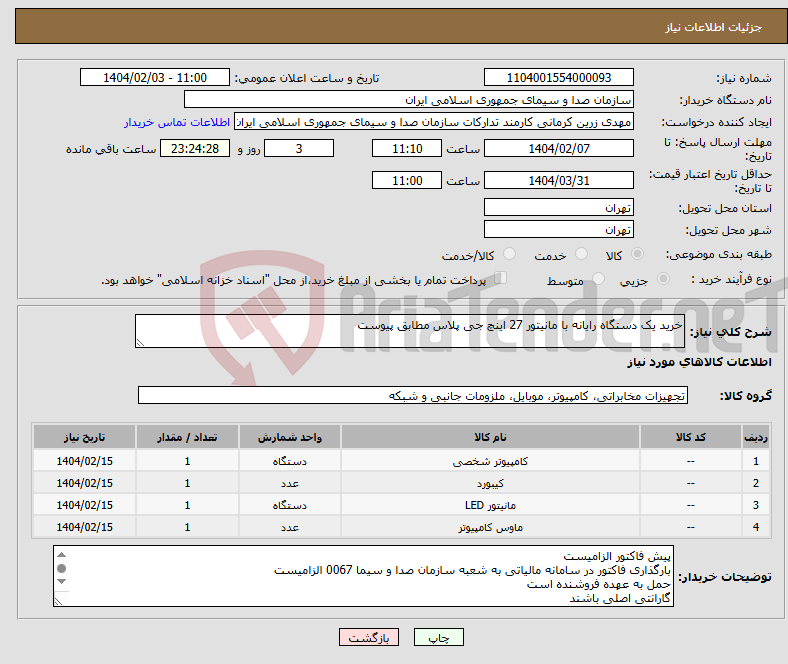Viewport: 788px width, 664px height.
Task: Click the date 1404/02/15 in ماوس کامپیوتر row
Action: [84, 527]
